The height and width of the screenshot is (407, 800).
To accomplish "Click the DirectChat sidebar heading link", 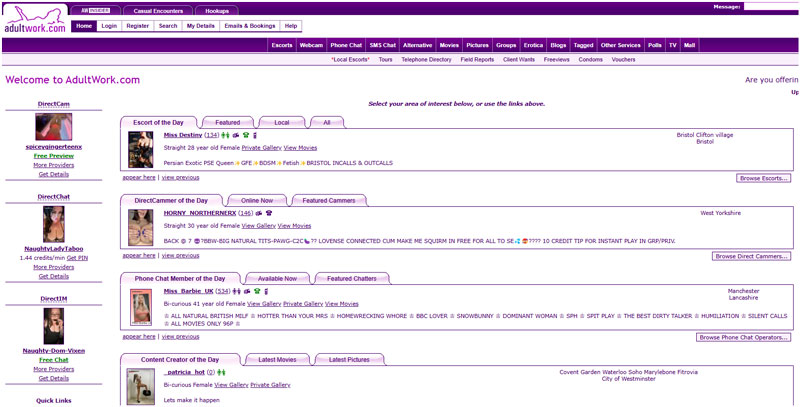I will [x=54, y=196].
